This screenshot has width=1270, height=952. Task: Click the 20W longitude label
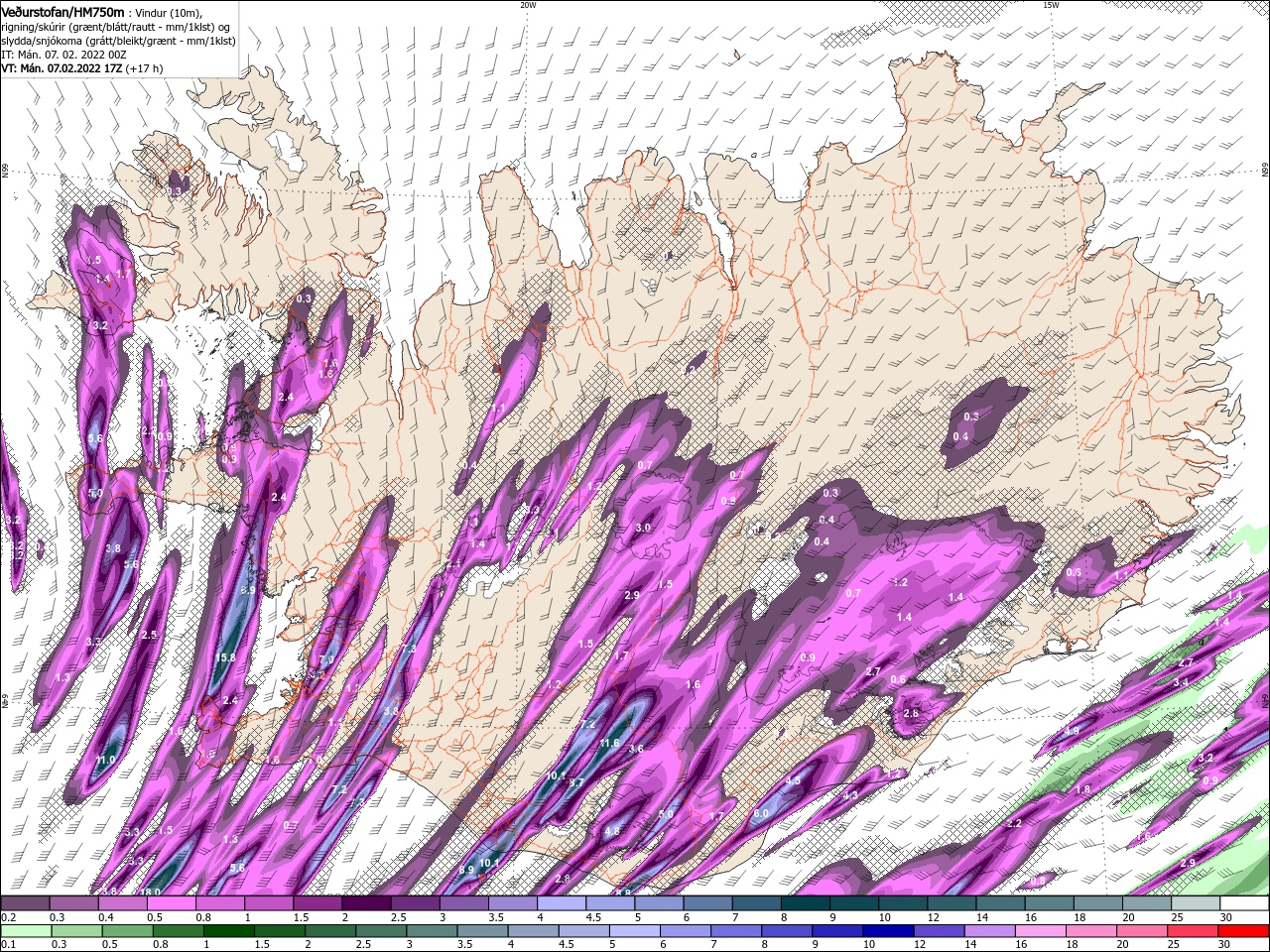click(528, 5)
